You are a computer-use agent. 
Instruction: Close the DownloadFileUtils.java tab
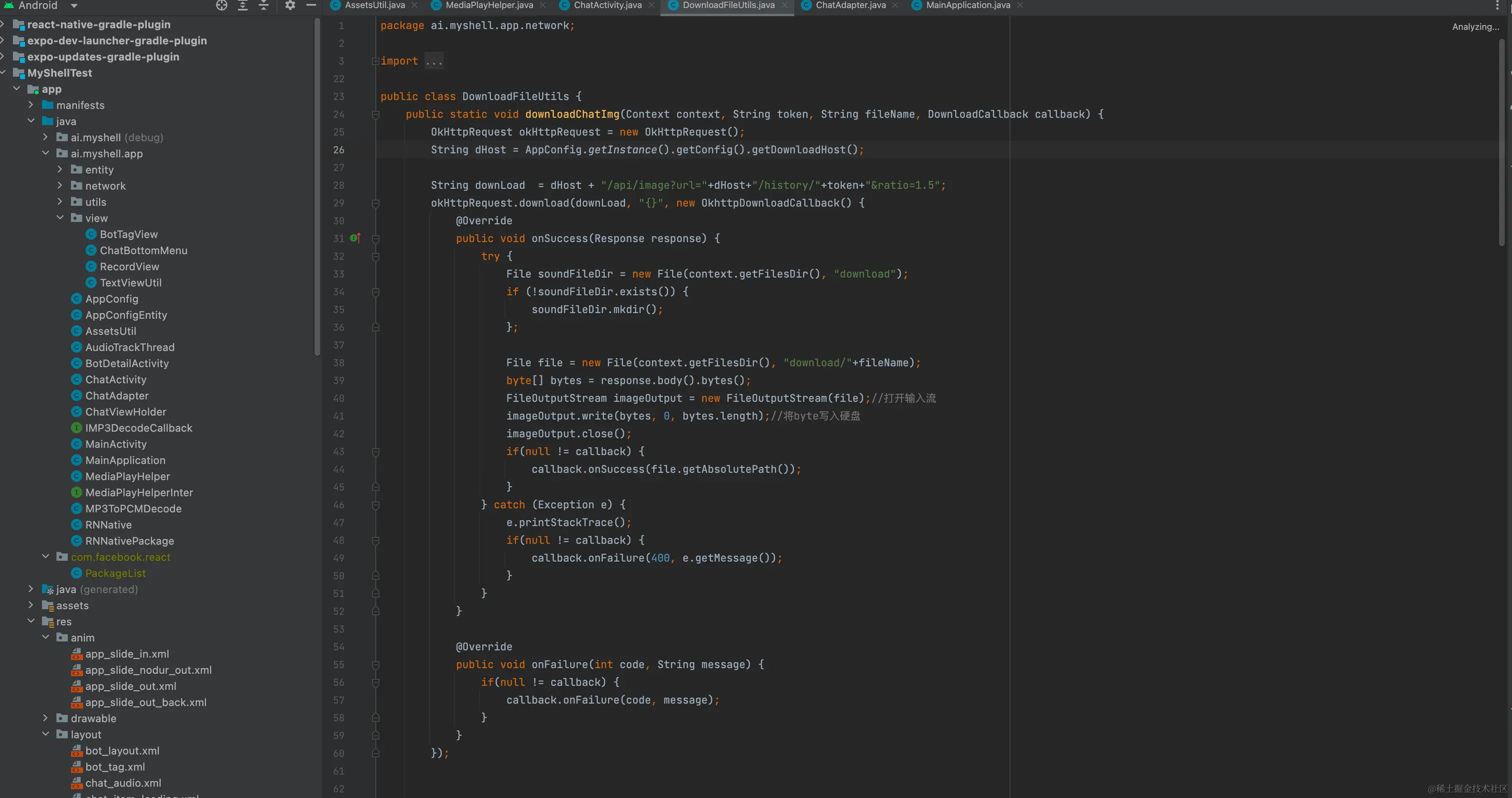pyautogui.click(x=784, y=6)
